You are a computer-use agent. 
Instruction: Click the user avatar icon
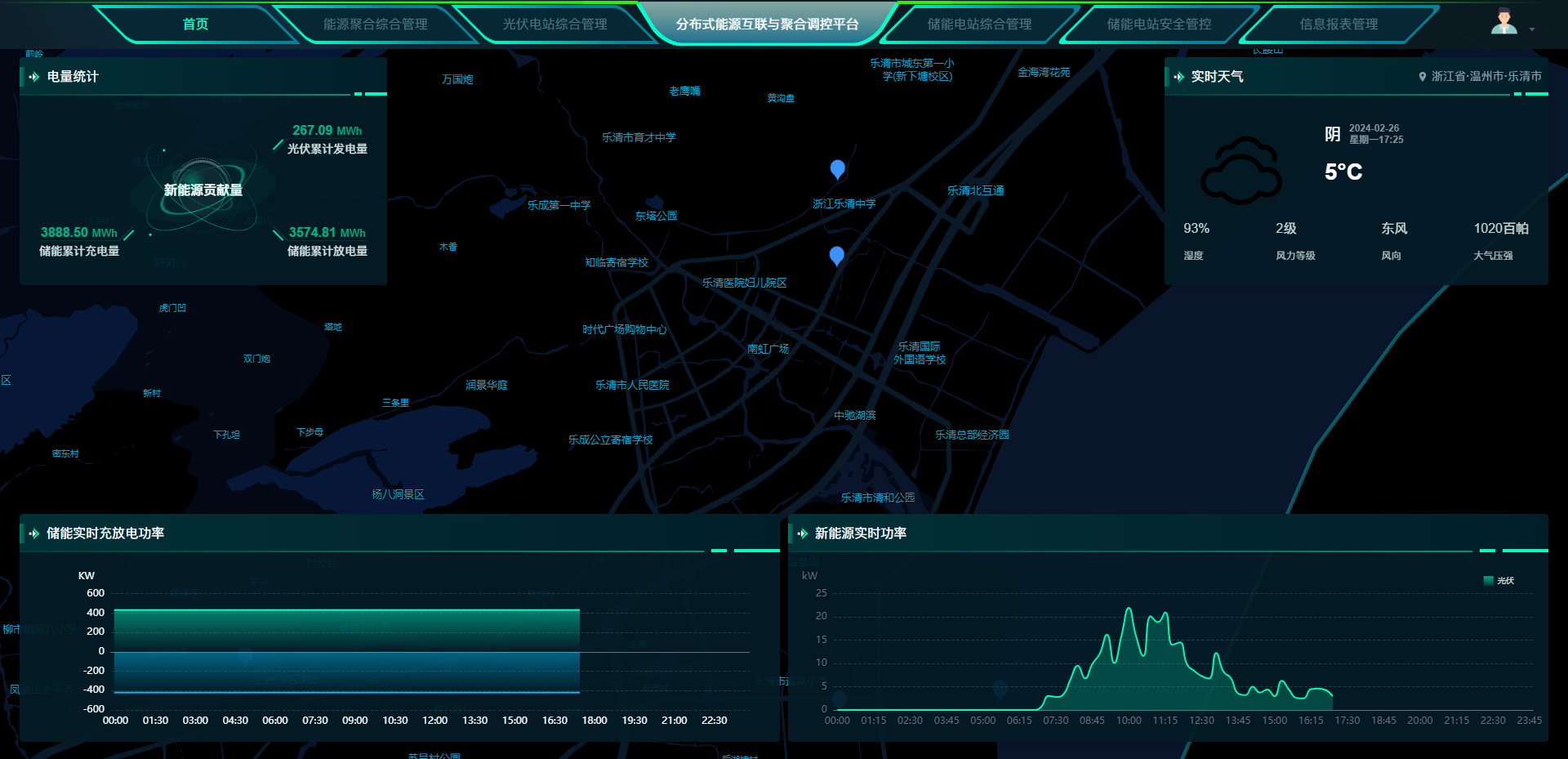[1503, 22]
